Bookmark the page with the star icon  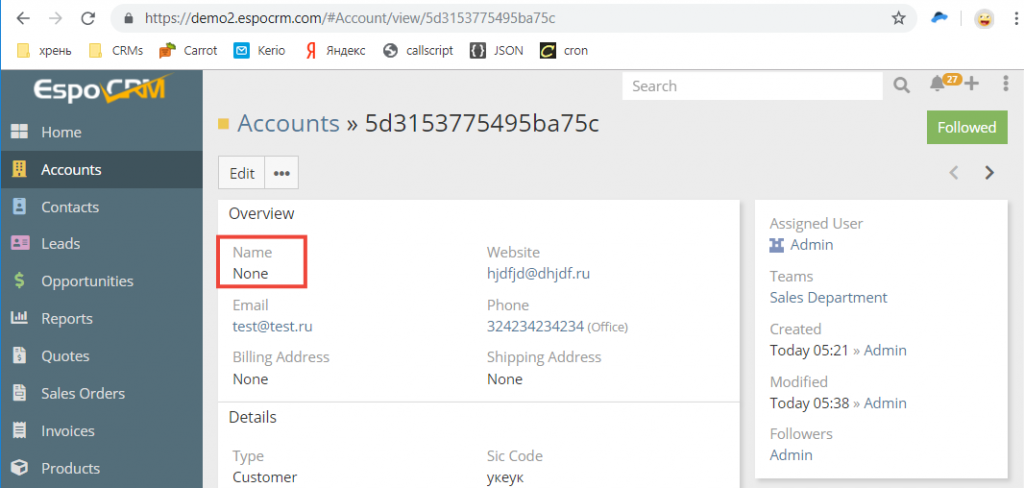click(899, 18)
